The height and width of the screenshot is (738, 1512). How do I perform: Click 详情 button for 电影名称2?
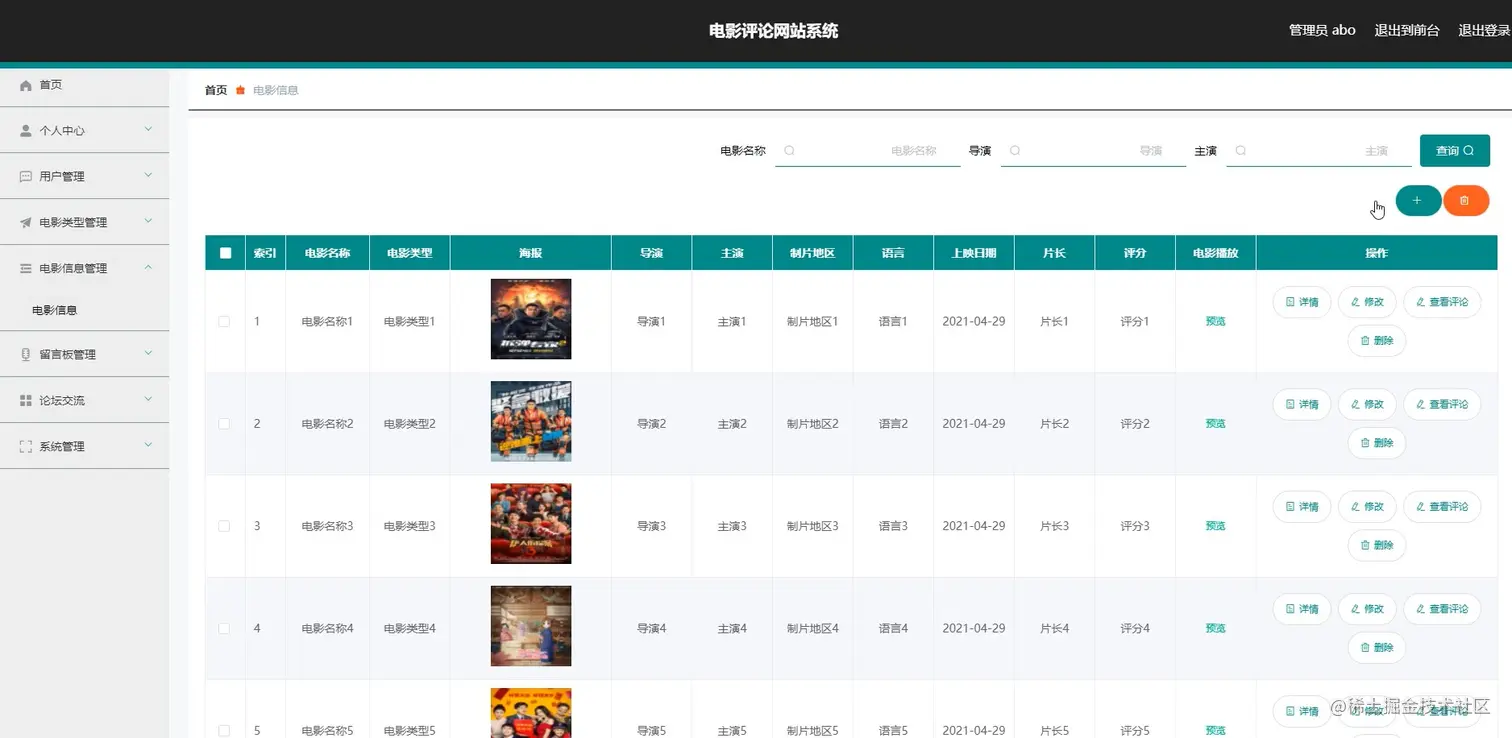tap(1302, 404)
